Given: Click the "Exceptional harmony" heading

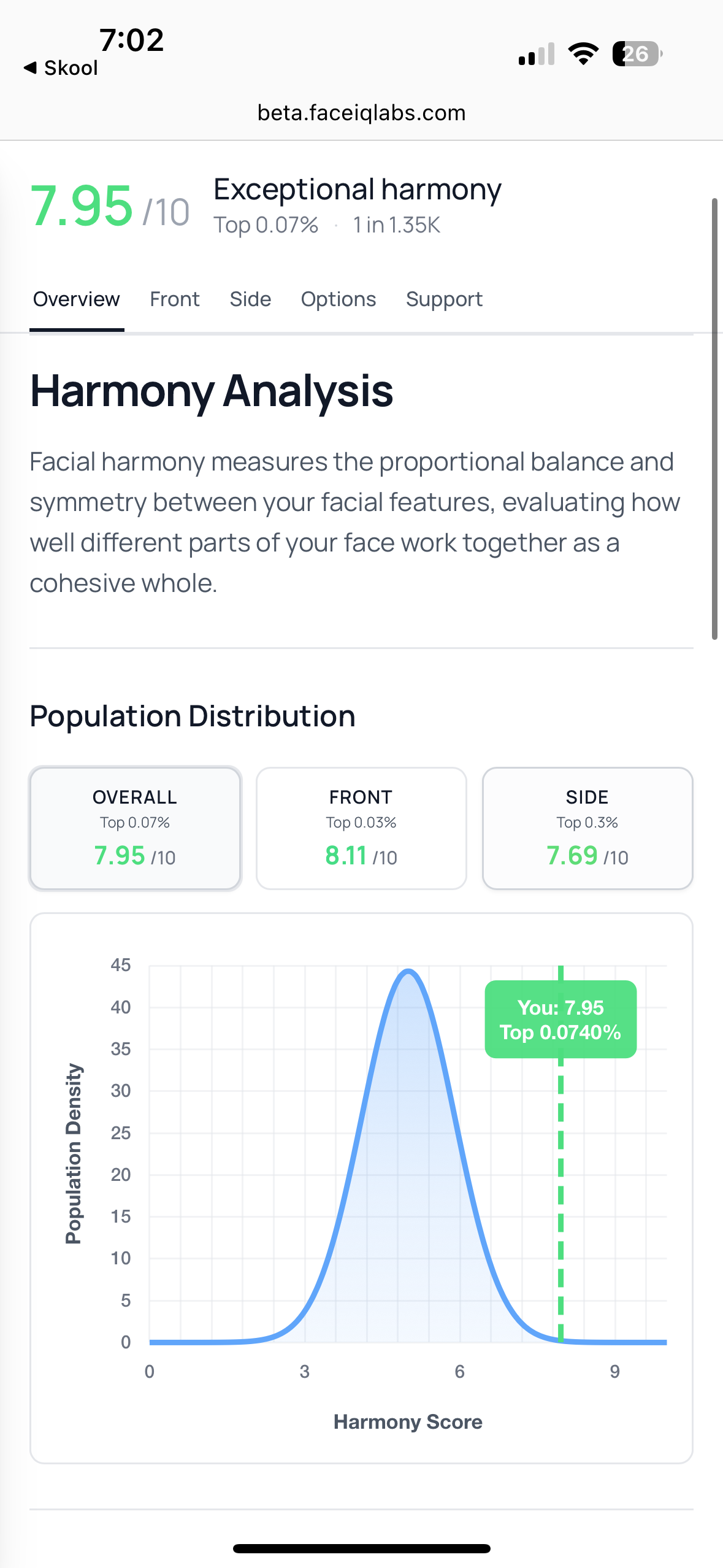Looking at the screenshot, I should pyautogui.click(x=358, y=190).
